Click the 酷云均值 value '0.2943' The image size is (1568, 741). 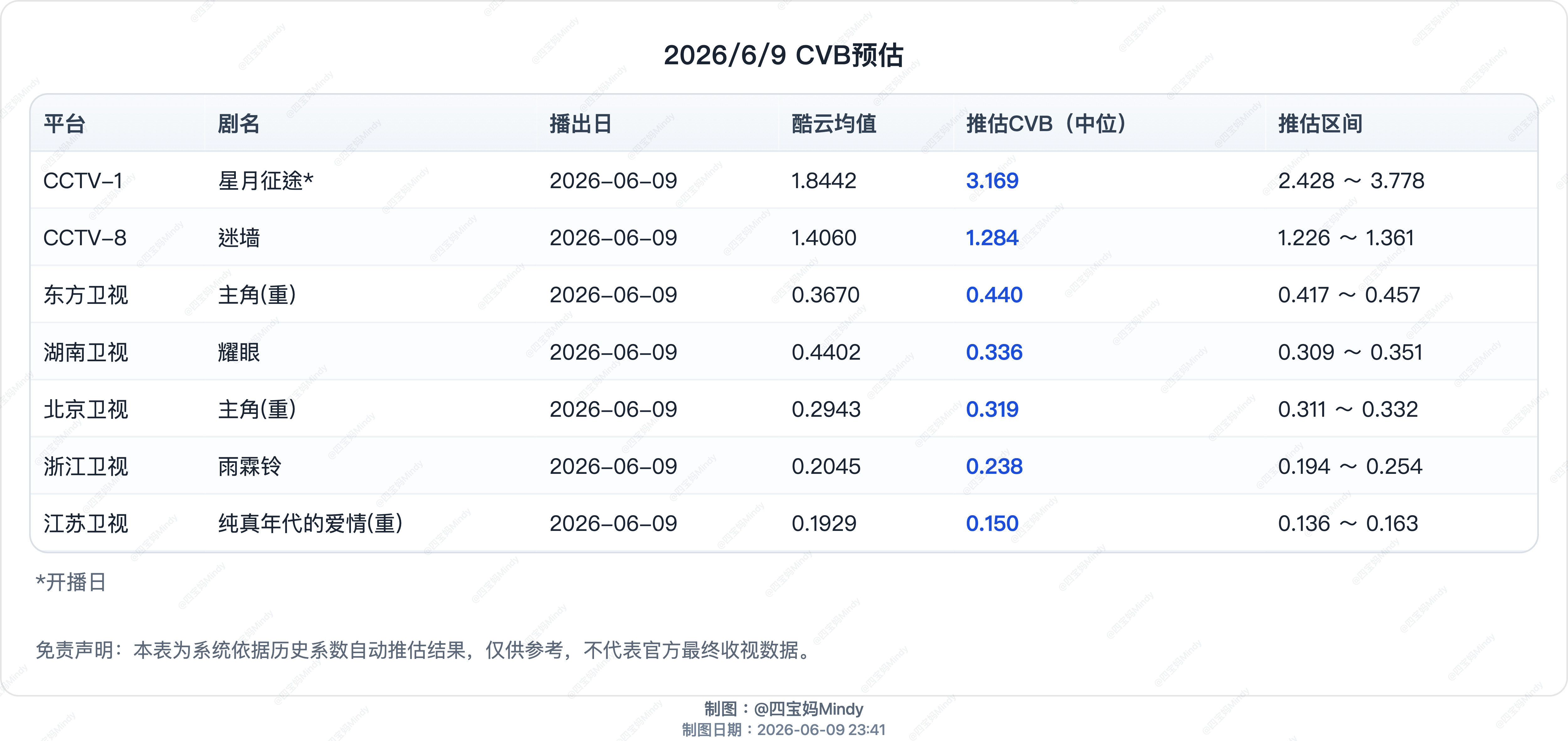(826, 410)
